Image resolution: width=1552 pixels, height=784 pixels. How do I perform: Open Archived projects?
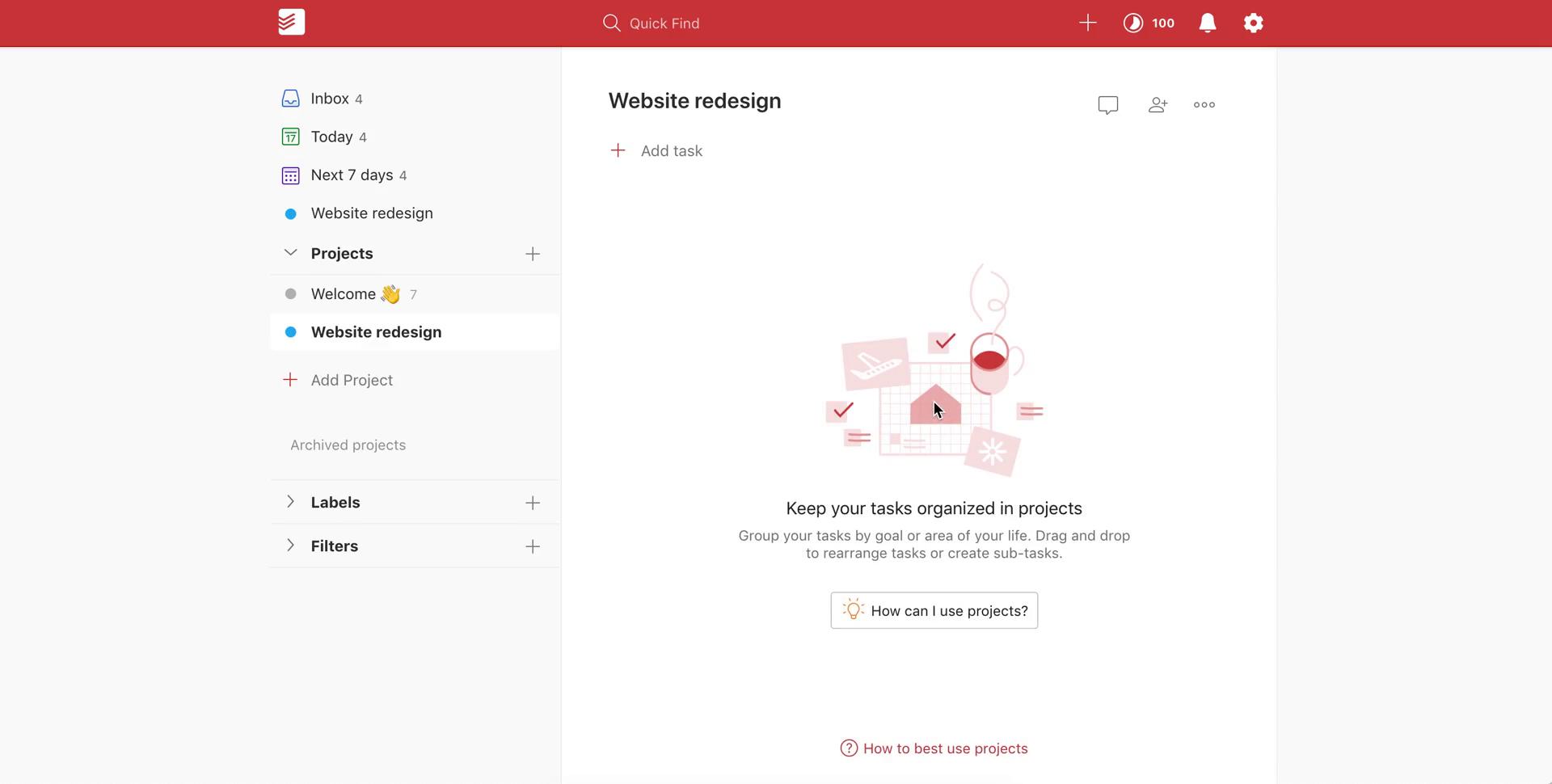coord(348,445)
